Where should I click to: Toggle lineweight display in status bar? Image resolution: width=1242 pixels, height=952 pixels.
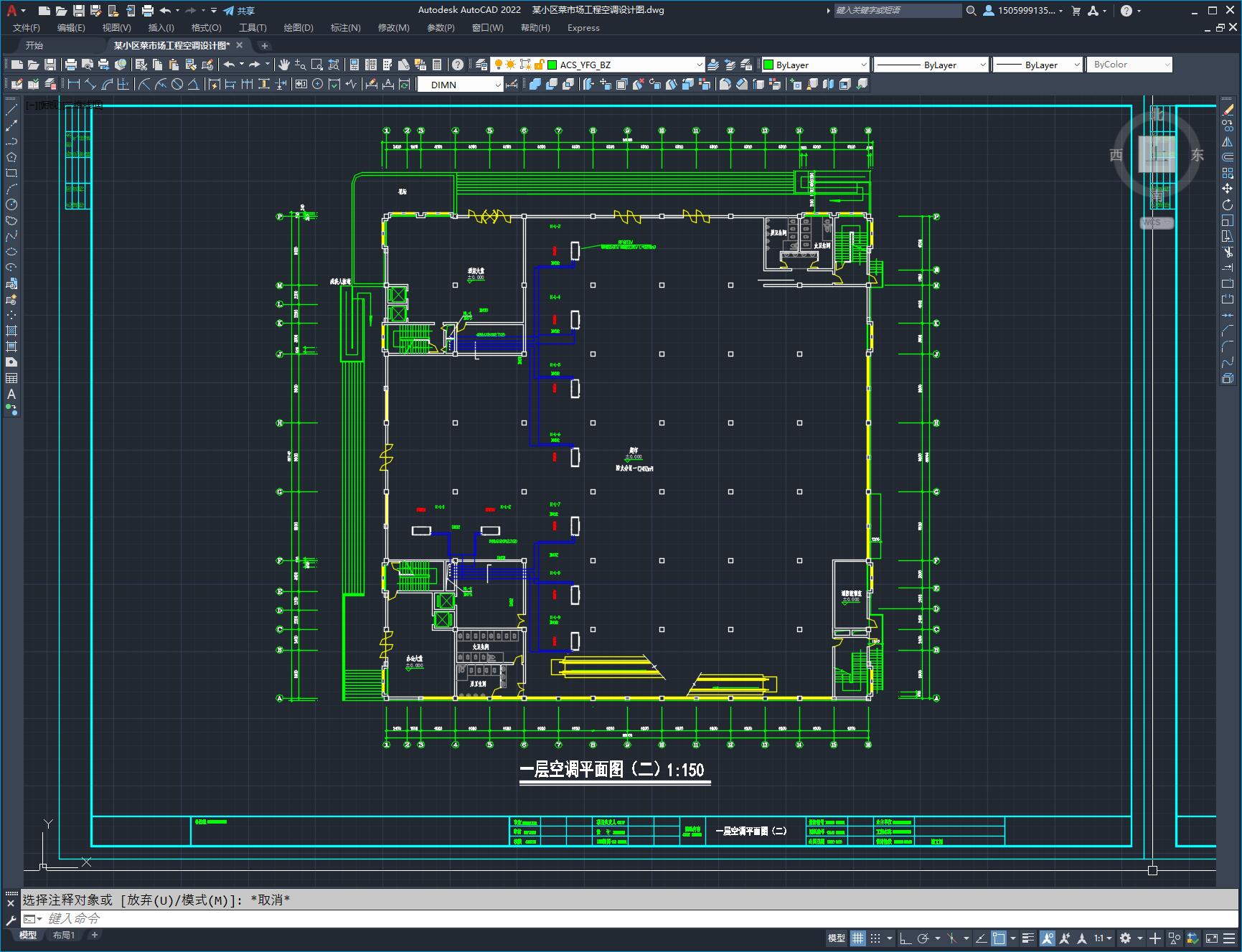(1028, 938)
